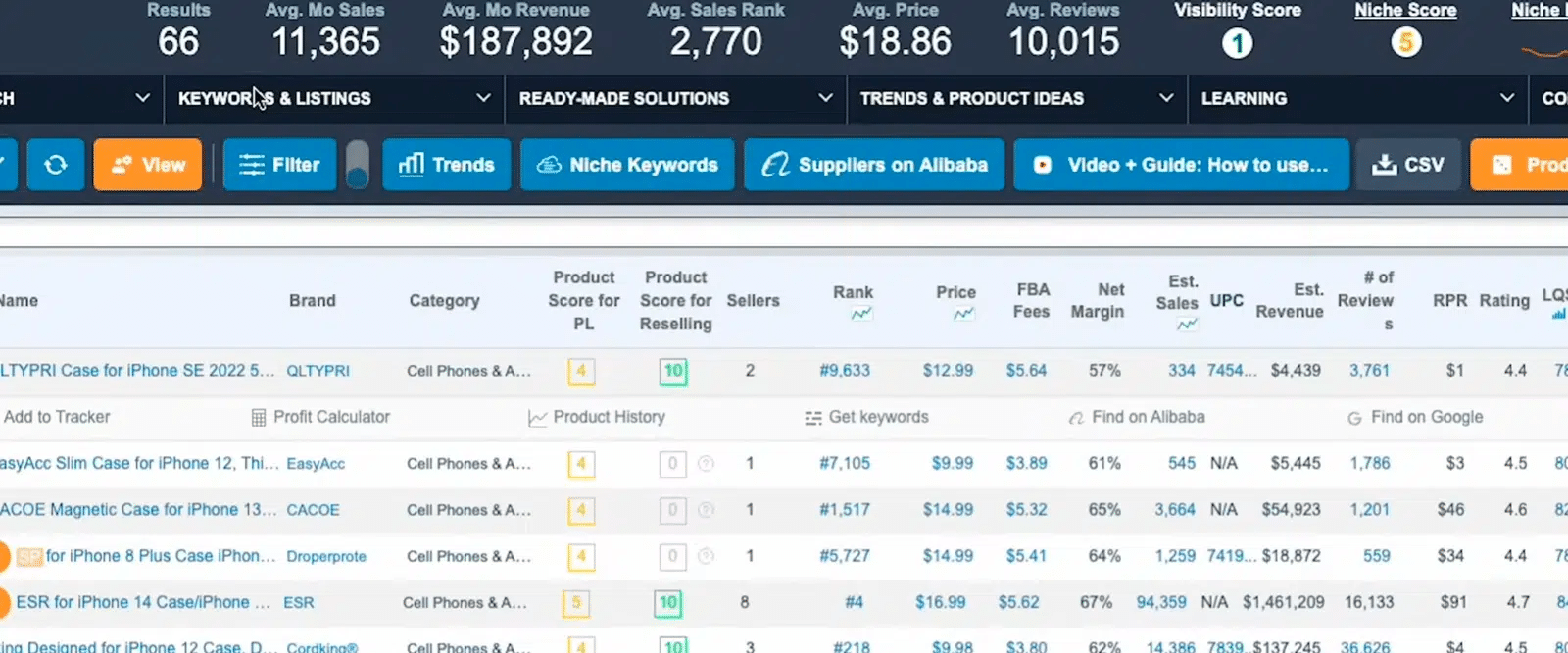Click help icon in EasyAcc reselling score
Viewport: 1568px width, 653px height.
[706, 464]
